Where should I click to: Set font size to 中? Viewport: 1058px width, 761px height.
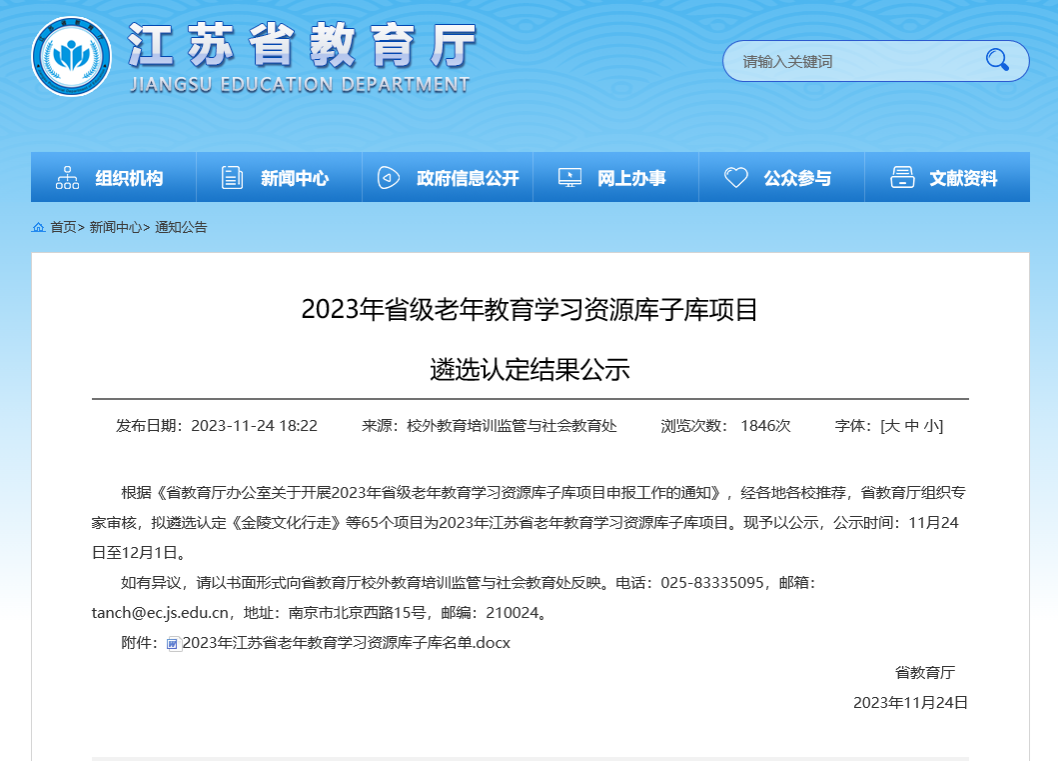coord(912,426)
